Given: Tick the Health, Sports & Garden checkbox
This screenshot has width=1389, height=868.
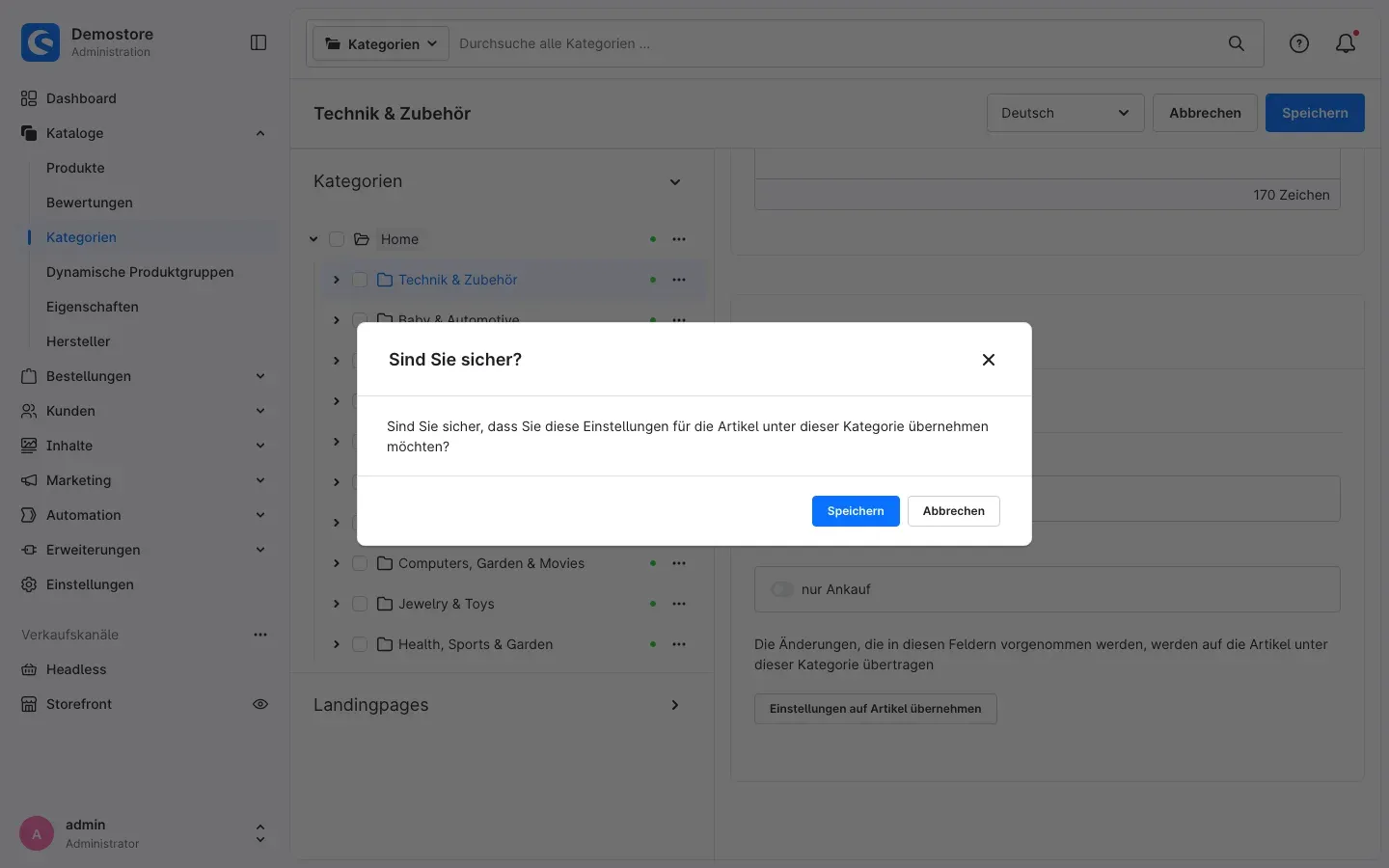Looking at the screenshot, I should pyautogui.click(x=360, y=644).
